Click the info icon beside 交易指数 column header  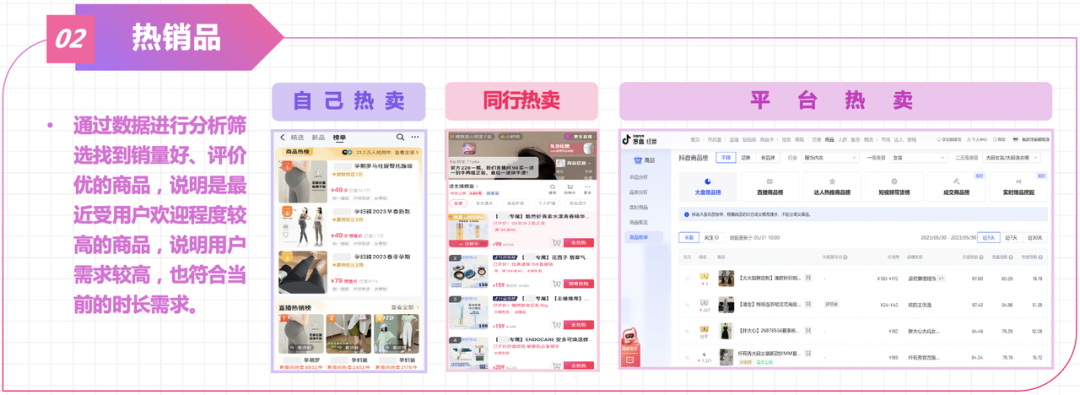point(982,257)
